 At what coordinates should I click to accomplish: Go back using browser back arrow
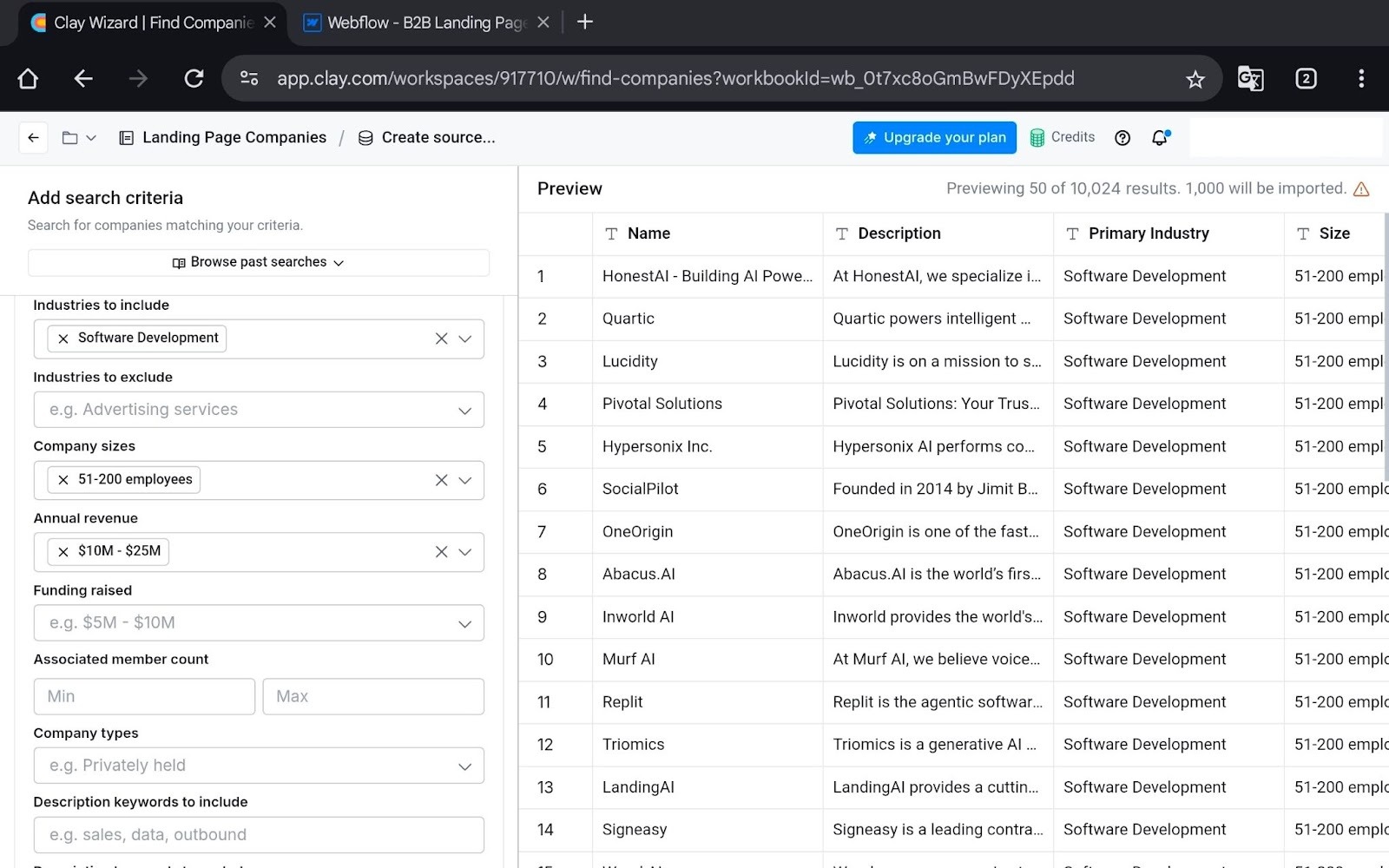pyautogui.click(x=83, y=79)
